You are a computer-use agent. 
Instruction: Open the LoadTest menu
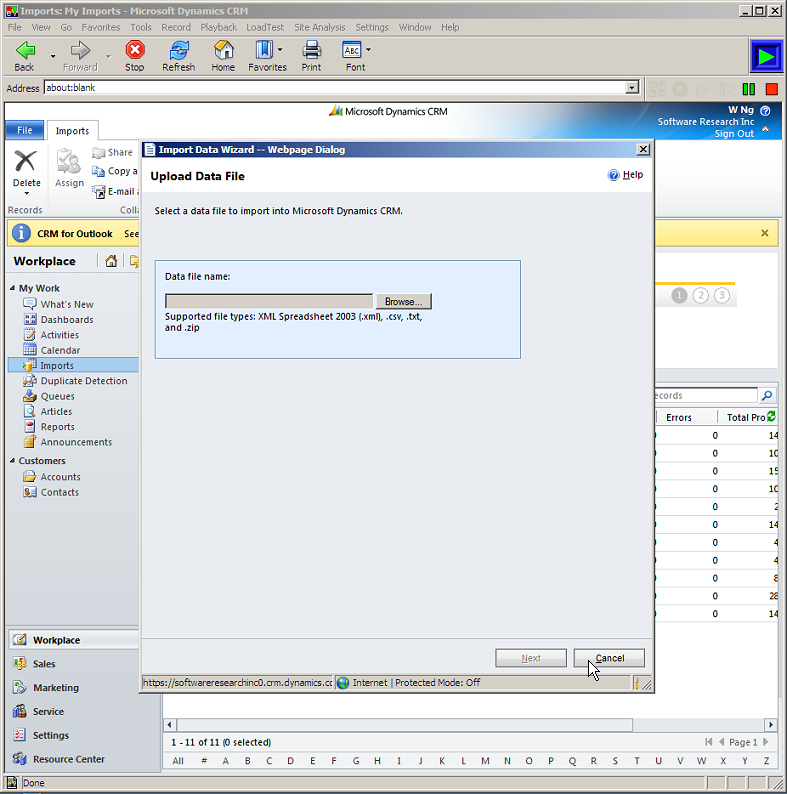tap(265, 27)
